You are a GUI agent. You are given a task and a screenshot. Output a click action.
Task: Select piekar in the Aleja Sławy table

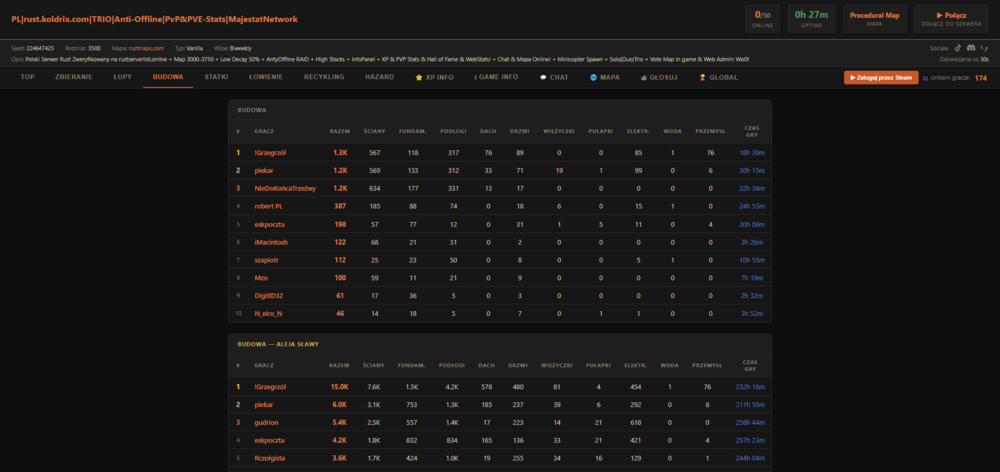[263, 404]
